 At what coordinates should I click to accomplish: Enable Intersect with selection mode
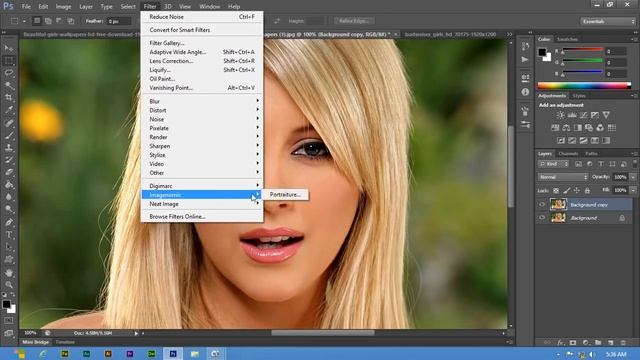pyautogui.click(x=71, y=20)
